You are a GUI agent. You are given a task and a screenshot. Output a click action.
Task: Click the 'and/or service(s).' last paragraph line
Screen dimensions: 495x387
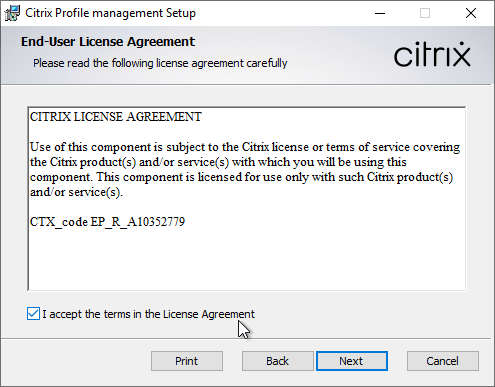76,192
